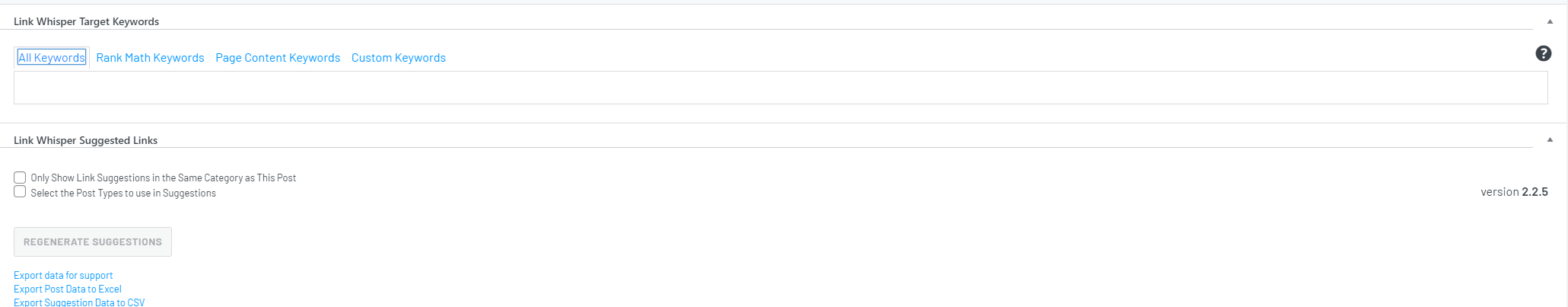The image size is (1568, 307).
Task: Open the Export data for support link
Action: [x=63, y=276]
